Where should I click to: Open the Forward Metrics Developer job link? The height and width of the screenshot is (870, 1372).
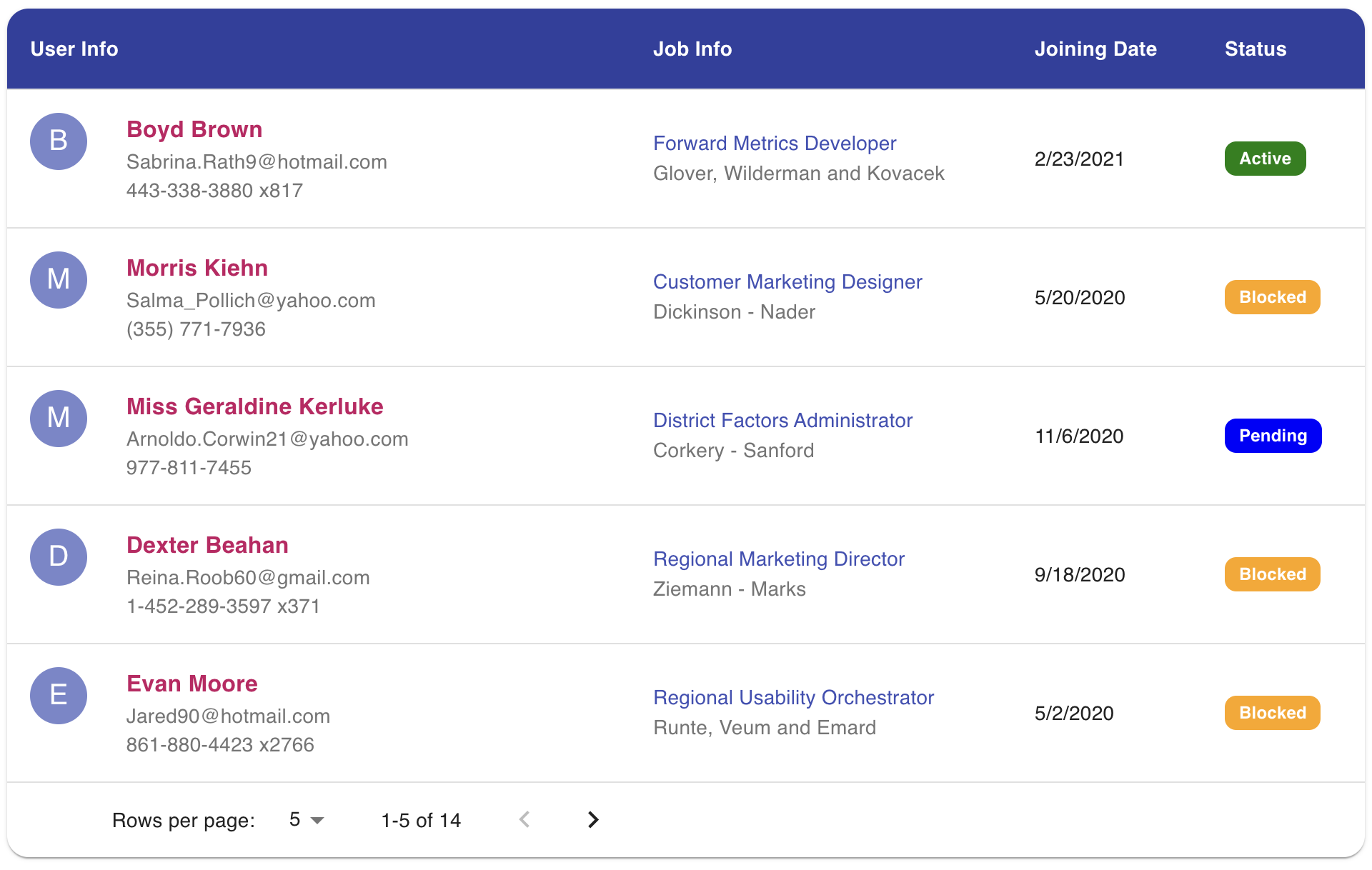pos(774,143)
